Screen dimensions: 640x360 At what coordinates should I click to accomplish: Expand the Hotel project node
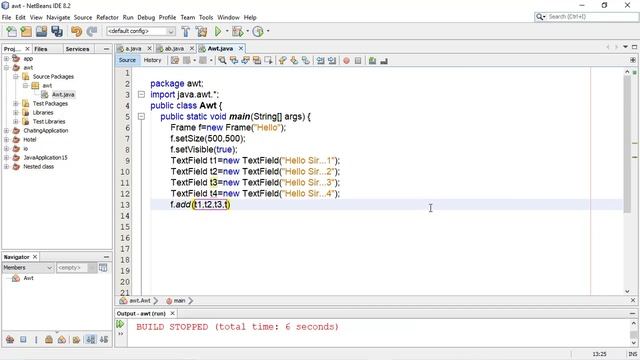coord(6,140)
